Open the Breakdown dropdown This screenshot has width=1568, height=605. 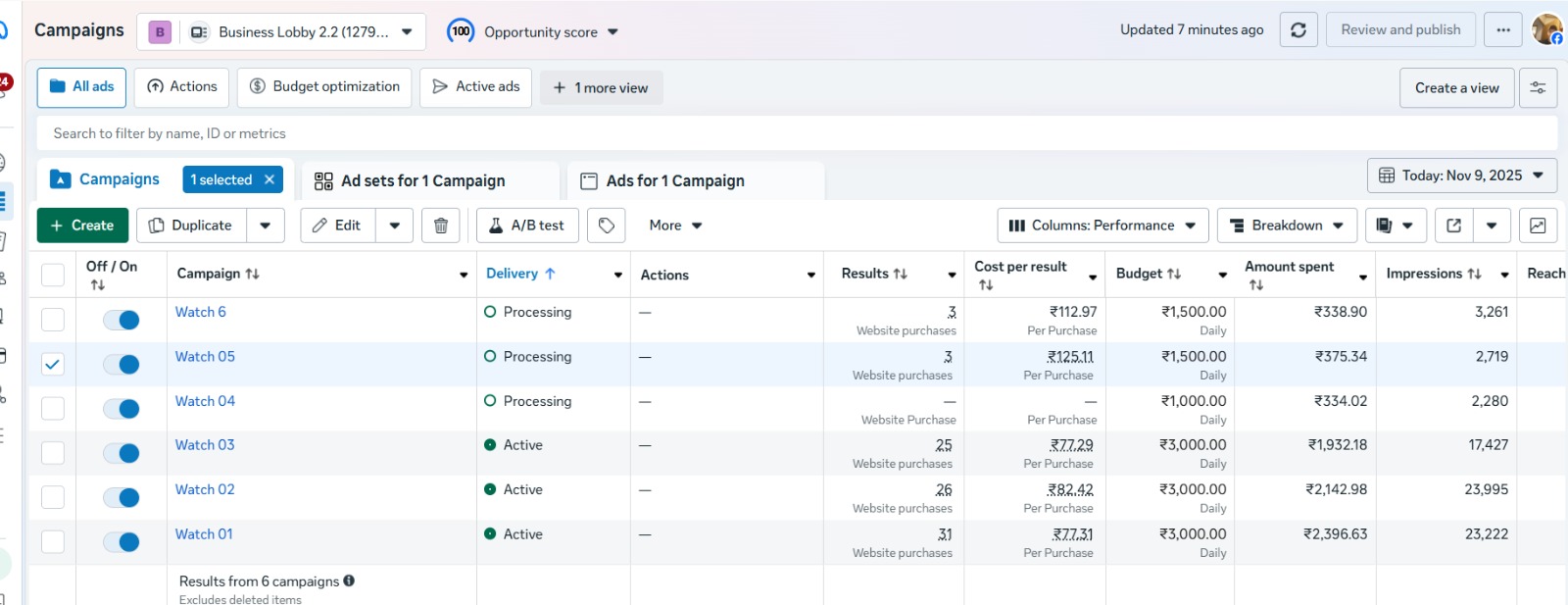click(x=1287, y=226)
